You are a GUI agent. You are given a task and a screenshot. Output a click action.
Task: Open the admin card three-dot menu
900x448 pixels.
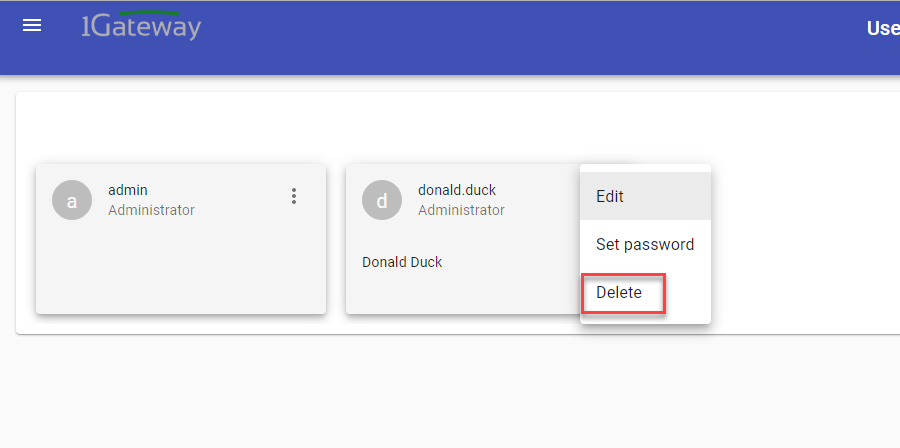294,196
